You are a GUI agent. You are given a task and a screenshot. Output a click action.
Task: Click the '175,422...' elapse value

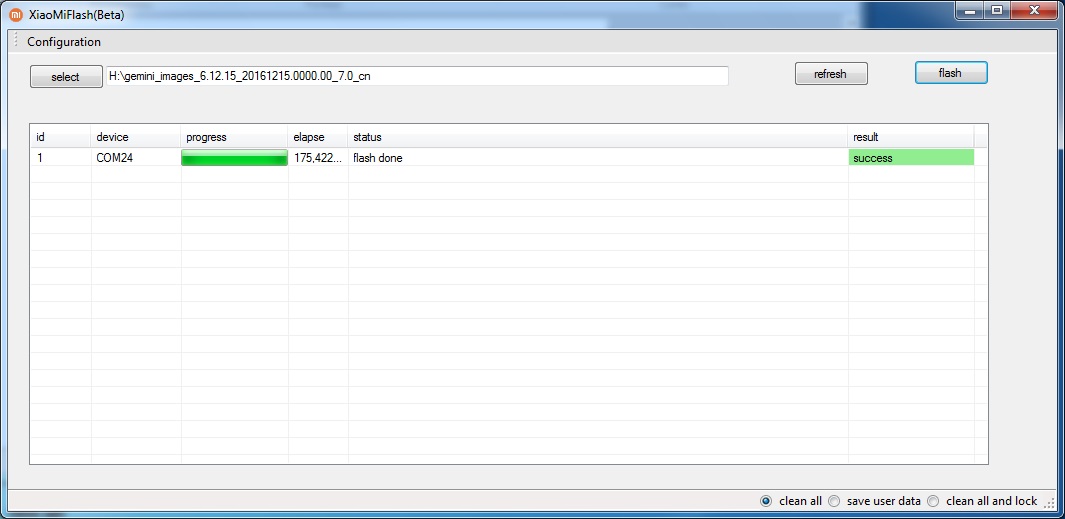318,158
